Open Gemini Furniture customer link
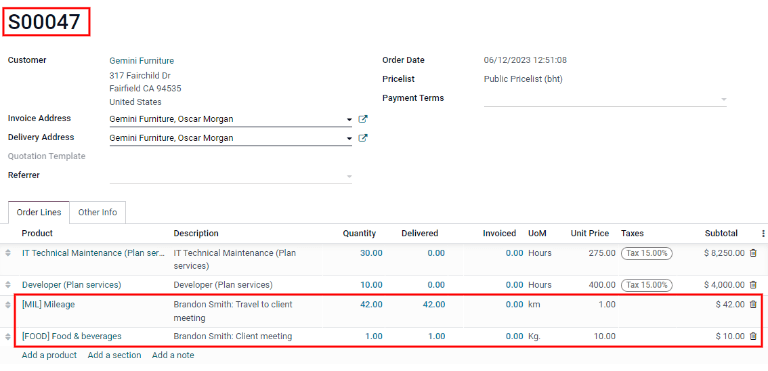Viewport: 768px width, 371px height. [x=142, y=61]
